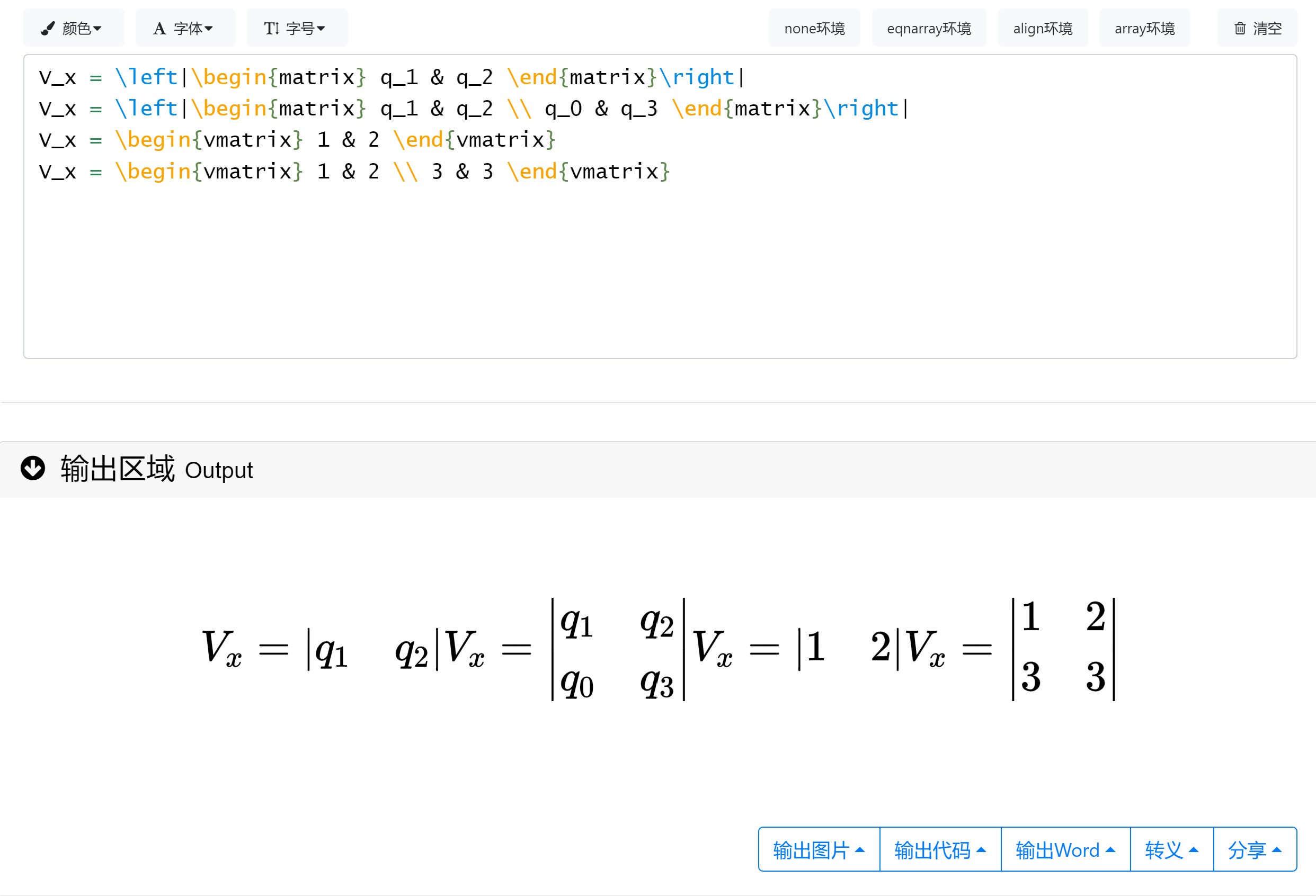
Task: Export the equation with 输出Word
Action: (x=1065, y=849)
